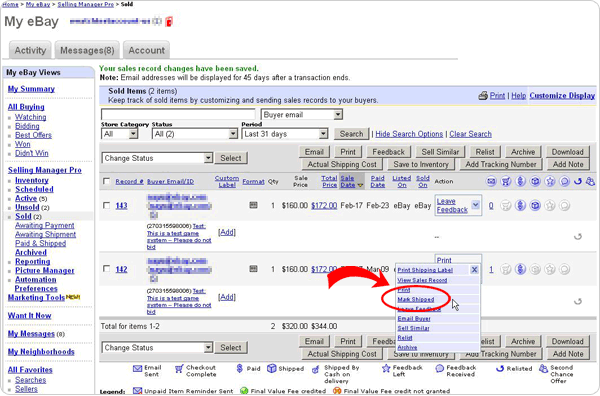Click the checkout cart icon for record 142
This screenshot has width=600, height=396.
point(506,269)
